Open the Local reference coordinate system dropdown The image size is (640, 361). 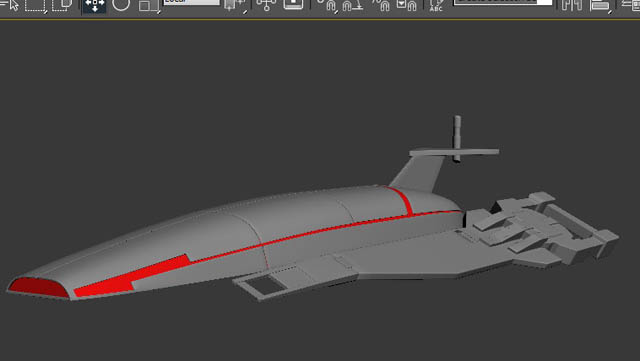pos(191,2)
